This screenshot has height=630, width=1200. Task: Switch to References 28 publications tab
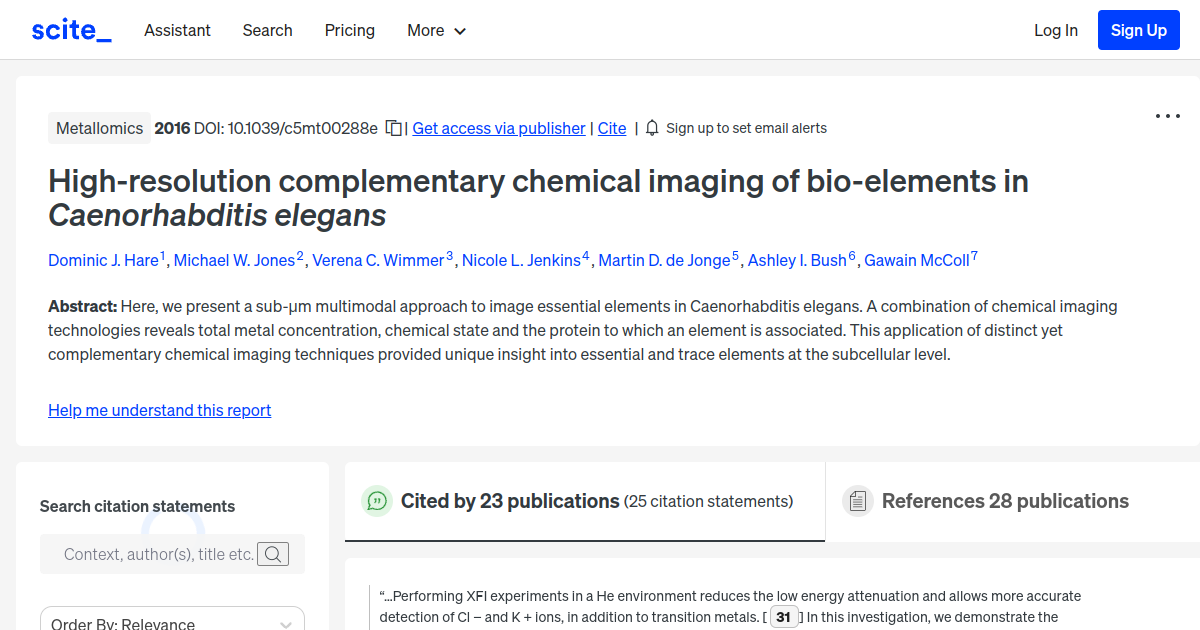click(1004, 501)
